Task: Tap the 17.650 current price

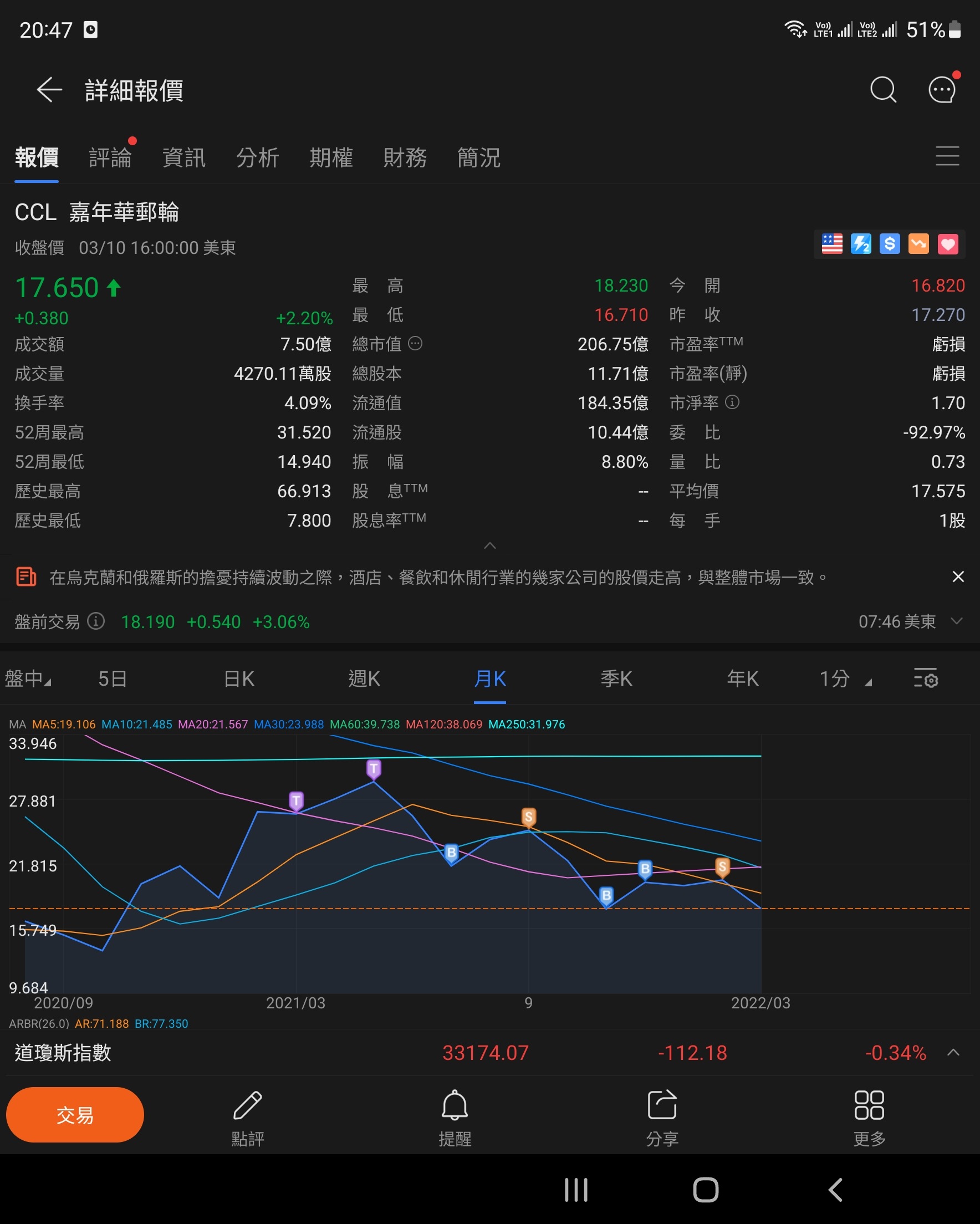Action: [x=57, y=288]
